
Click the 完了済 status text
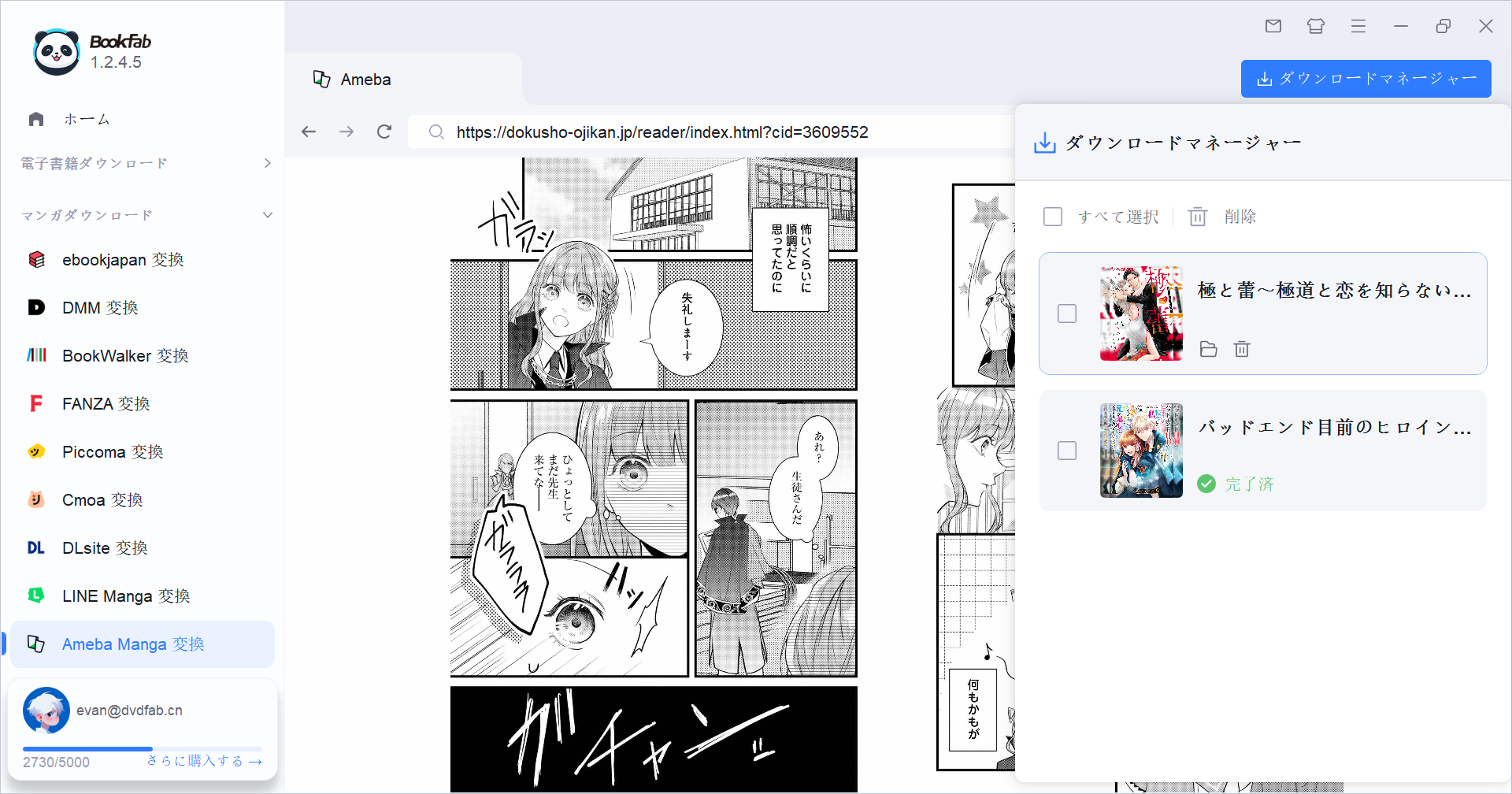(1249, 484)
